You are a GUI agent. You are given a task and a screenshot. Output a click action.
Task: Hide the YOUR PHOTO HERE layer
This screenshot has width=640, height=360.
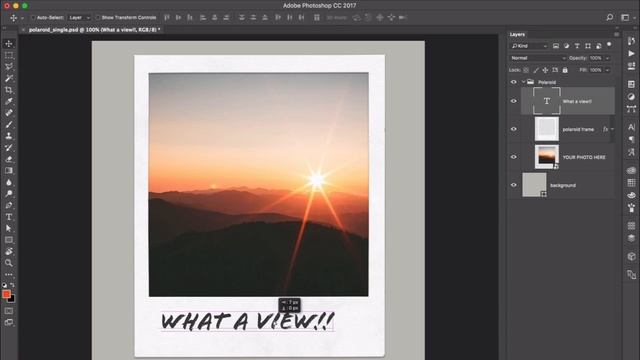click(x=513, y=157)
